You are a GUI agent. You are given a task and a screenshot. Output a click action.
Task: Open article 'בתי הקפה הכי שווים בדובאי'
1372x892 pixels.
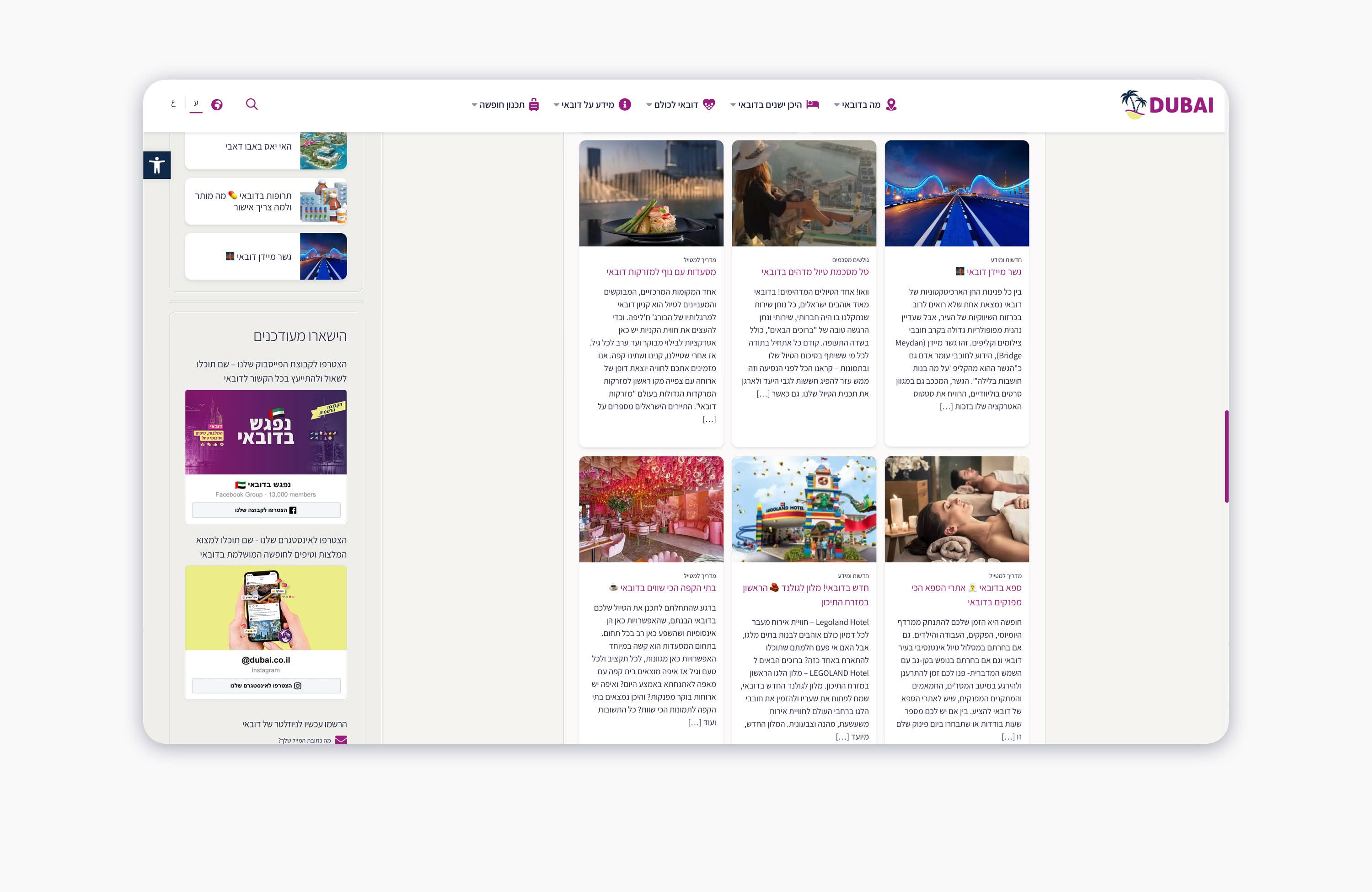coord(662,587)
